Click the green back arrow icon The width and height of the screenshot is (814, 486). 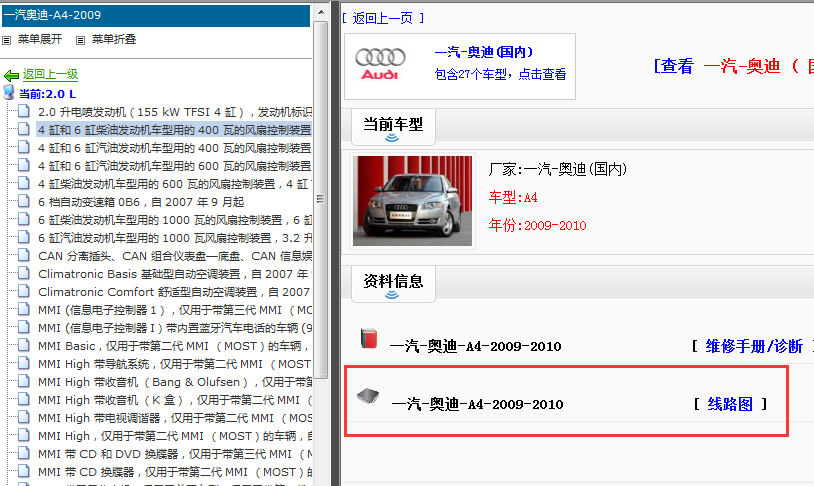11,76
